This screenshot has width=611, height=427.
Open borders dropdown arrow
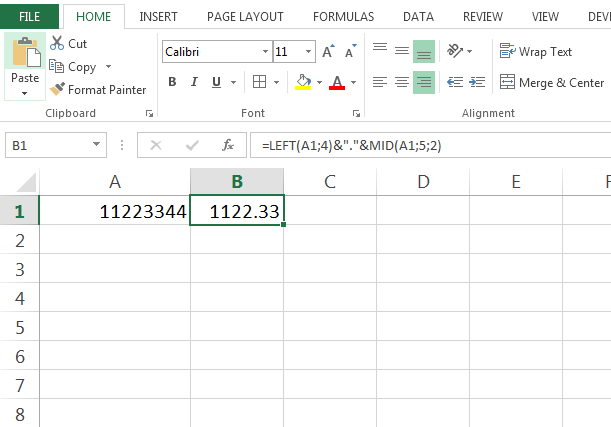(276, 82)
